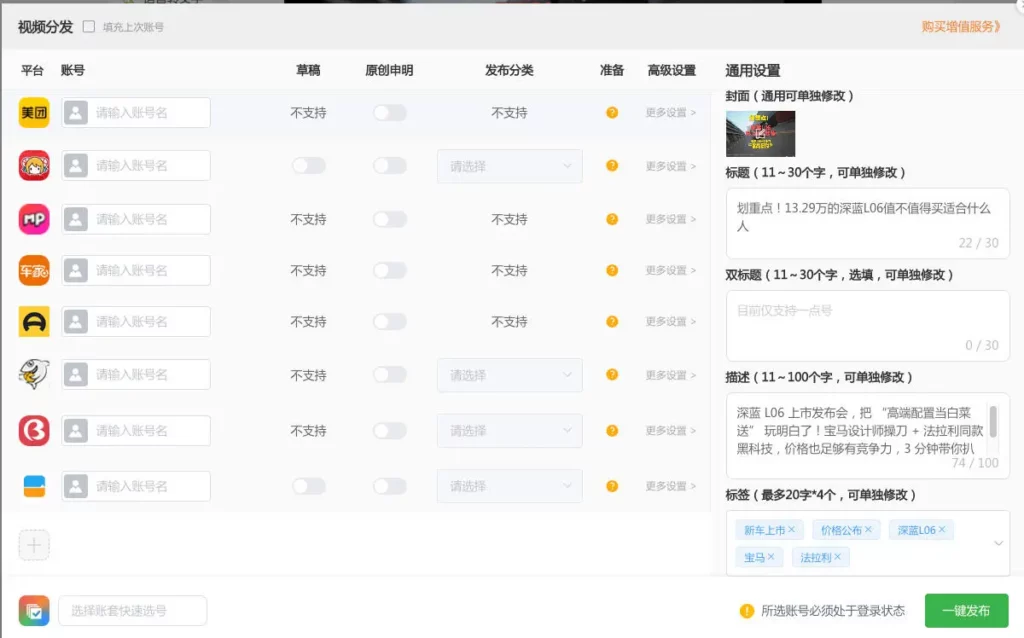
Task: Open the 购买增值服务 link
Action: click(x=960, y=27)
